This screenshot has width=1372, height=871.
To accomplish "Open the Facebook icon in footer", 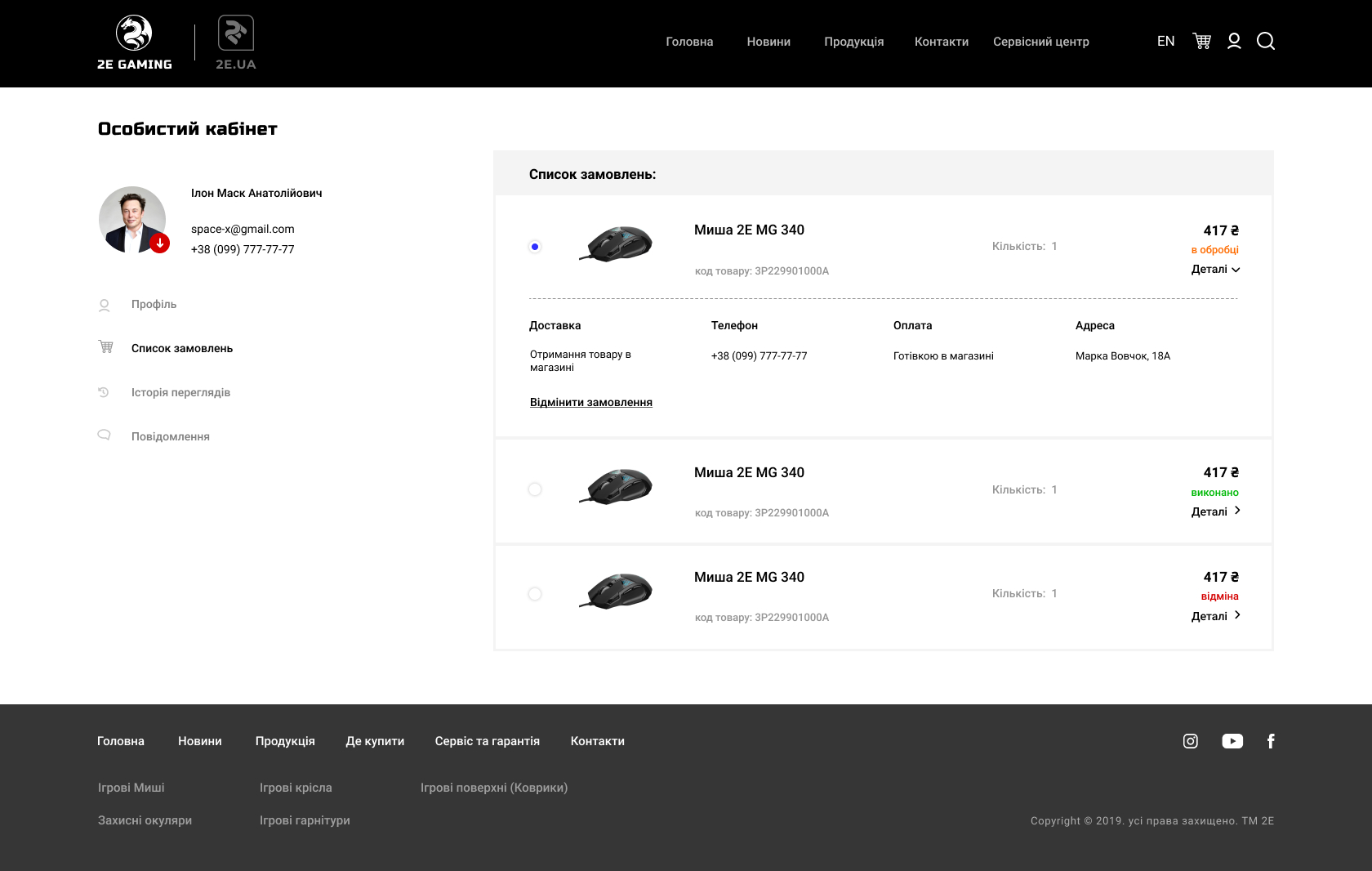I will [x=1271, y=741].
